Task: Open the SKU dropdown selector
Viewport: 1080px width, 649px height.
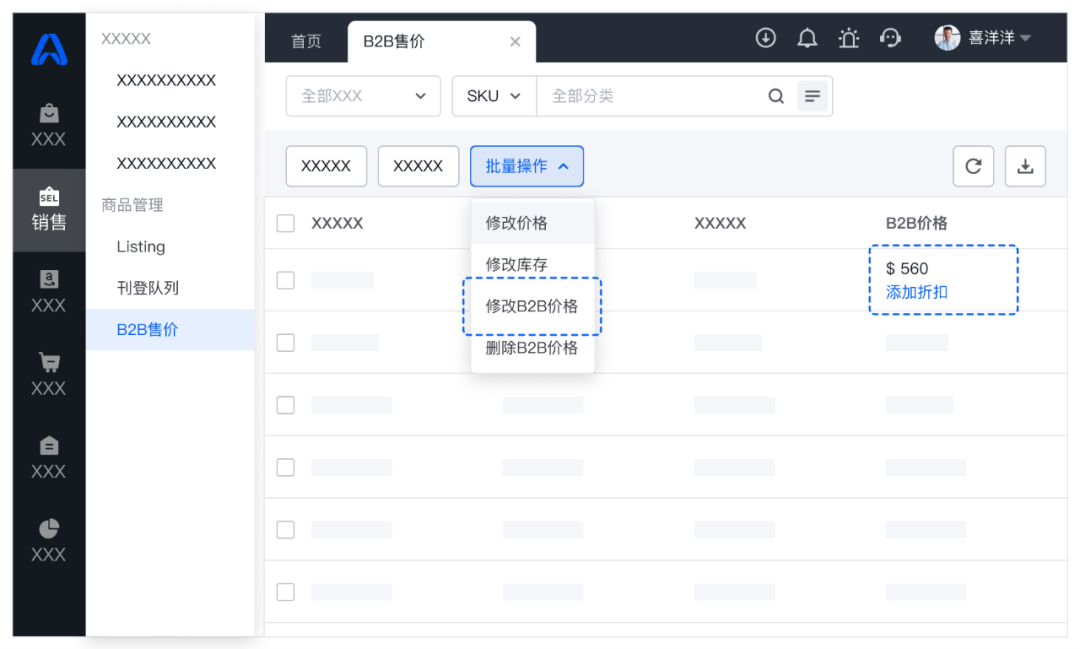Action: point(493,96)
